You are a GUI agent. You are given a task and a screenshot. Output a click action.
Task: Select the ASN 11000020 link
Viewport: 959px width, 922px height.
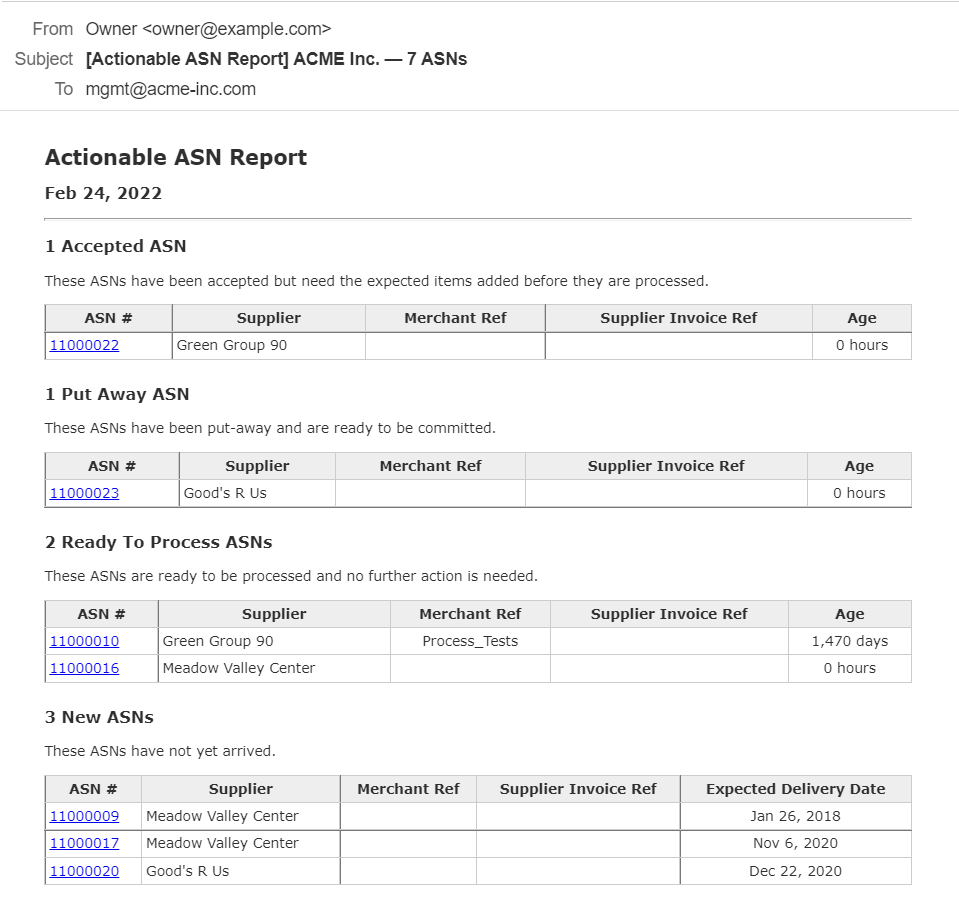[84, 871]
